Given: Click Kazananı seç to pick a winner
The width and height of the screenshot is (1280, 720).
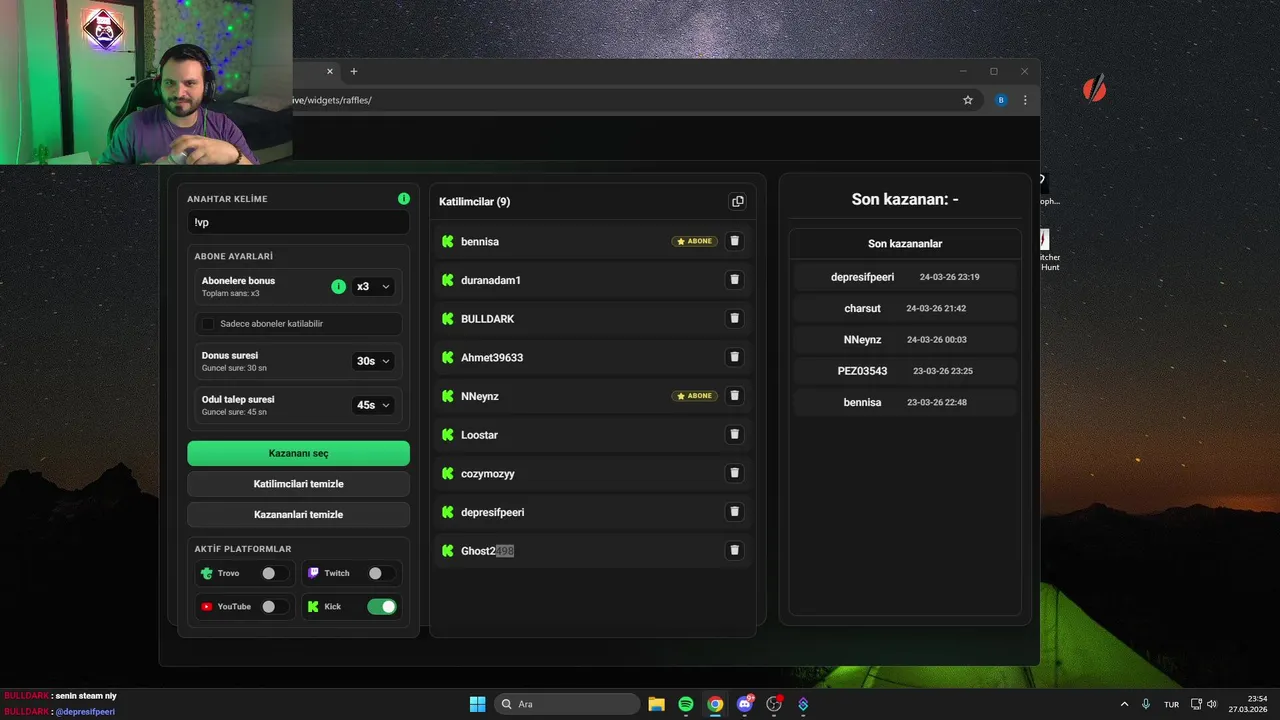Looking at the screenshot, I should point(298,453).
